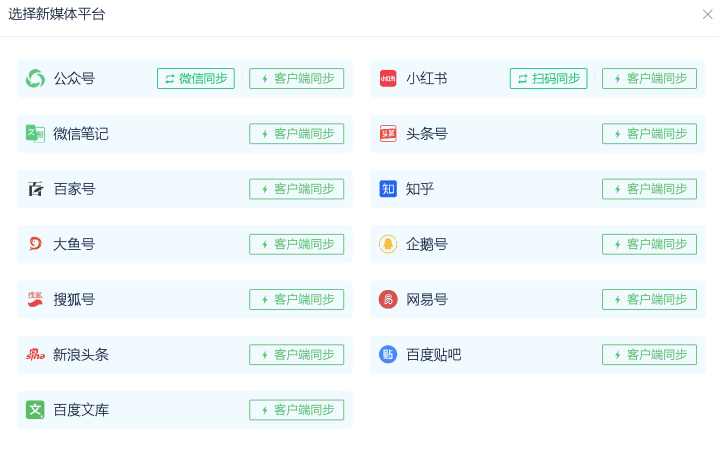Sync 新浪头条 via 客户端同步

coord(296,354)
